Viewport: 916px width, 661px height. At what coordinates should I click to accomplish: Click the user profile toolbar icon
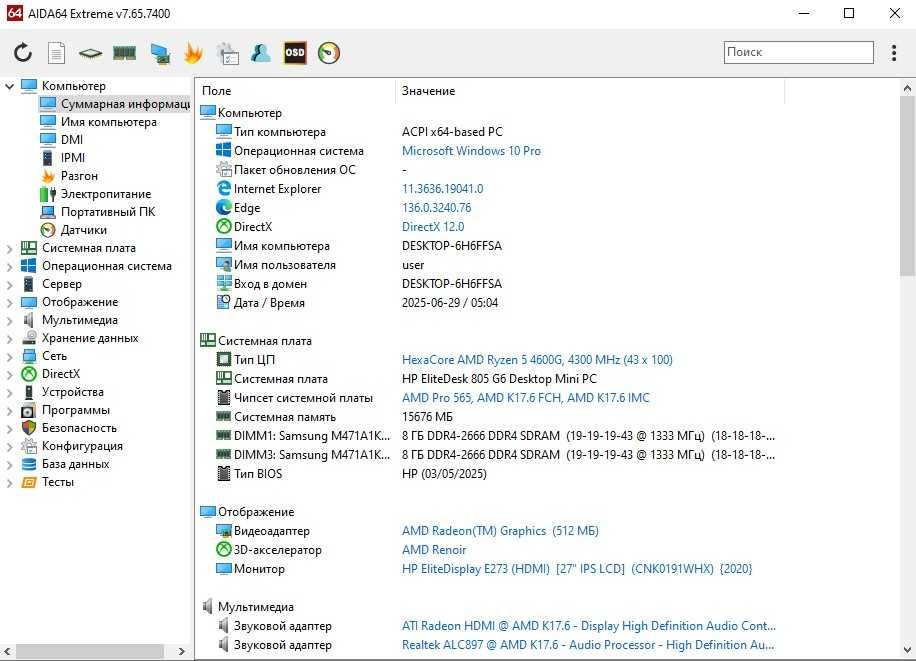pyautogui.click(x=261, y=53)
